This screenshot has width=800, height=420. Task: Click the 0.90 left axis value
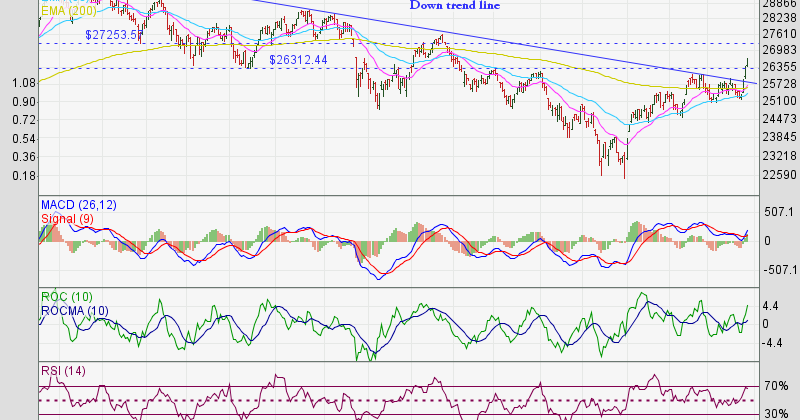(x=24, y=102)
